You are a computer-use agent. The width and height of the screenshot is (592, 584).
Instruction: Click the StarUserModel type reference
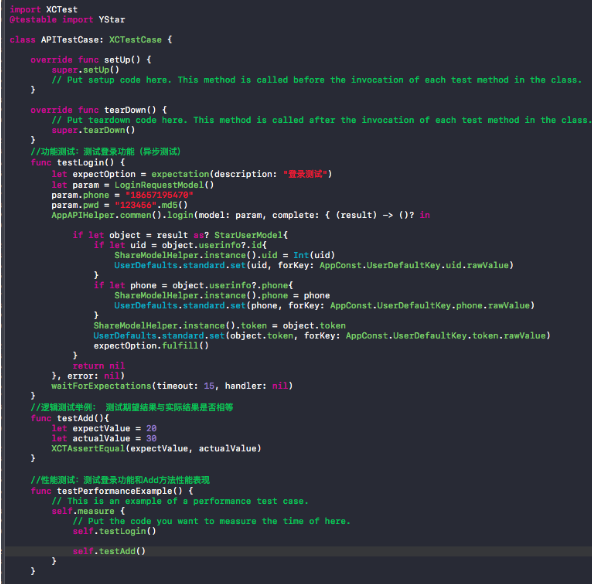248,235
